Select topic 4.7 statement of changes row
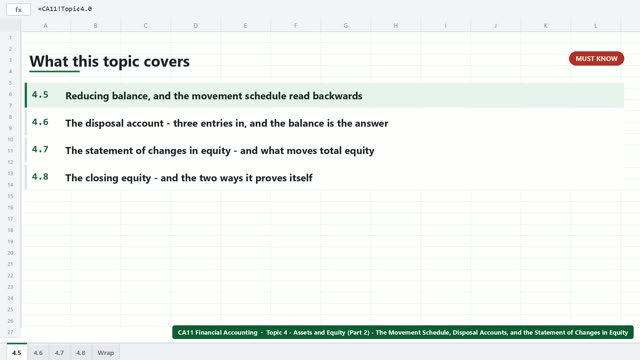Screen dimensions: 640x360 point(324,150)
